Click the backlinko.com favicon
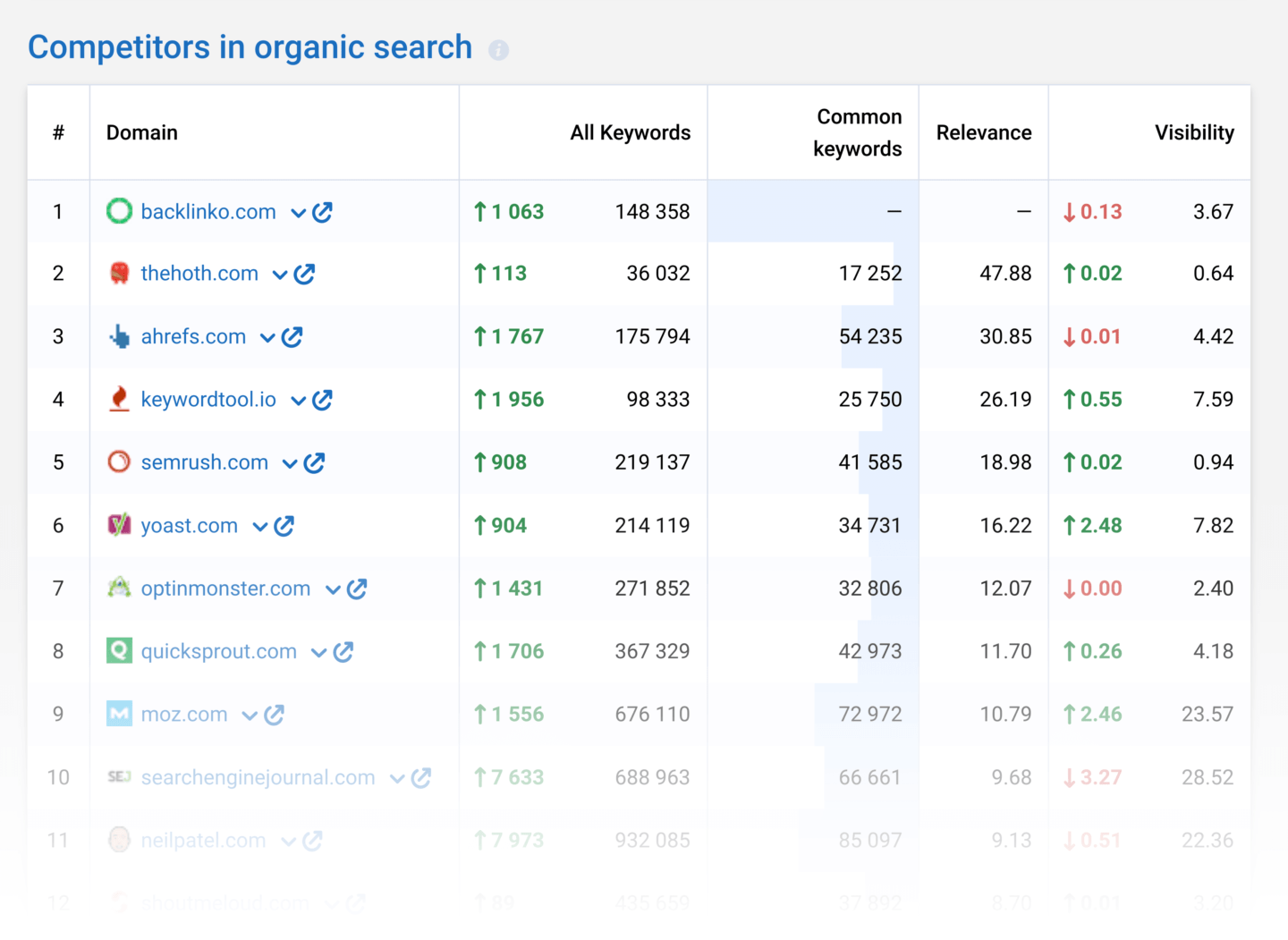1288x940 pixels. click(119, 211)
